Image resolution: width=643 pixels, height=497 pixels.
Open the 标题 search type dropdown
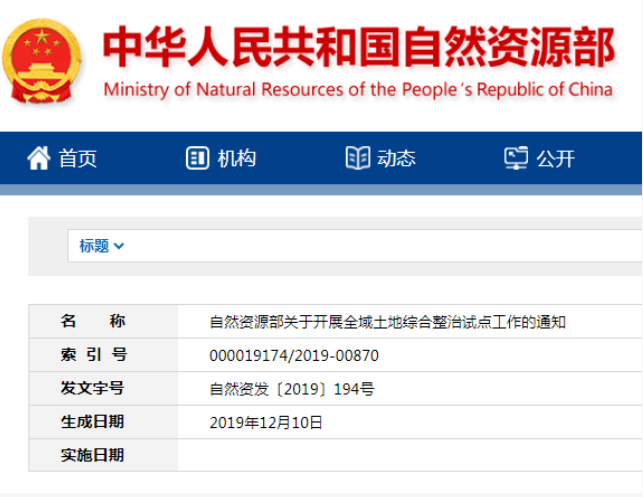[x=101, y=246]
